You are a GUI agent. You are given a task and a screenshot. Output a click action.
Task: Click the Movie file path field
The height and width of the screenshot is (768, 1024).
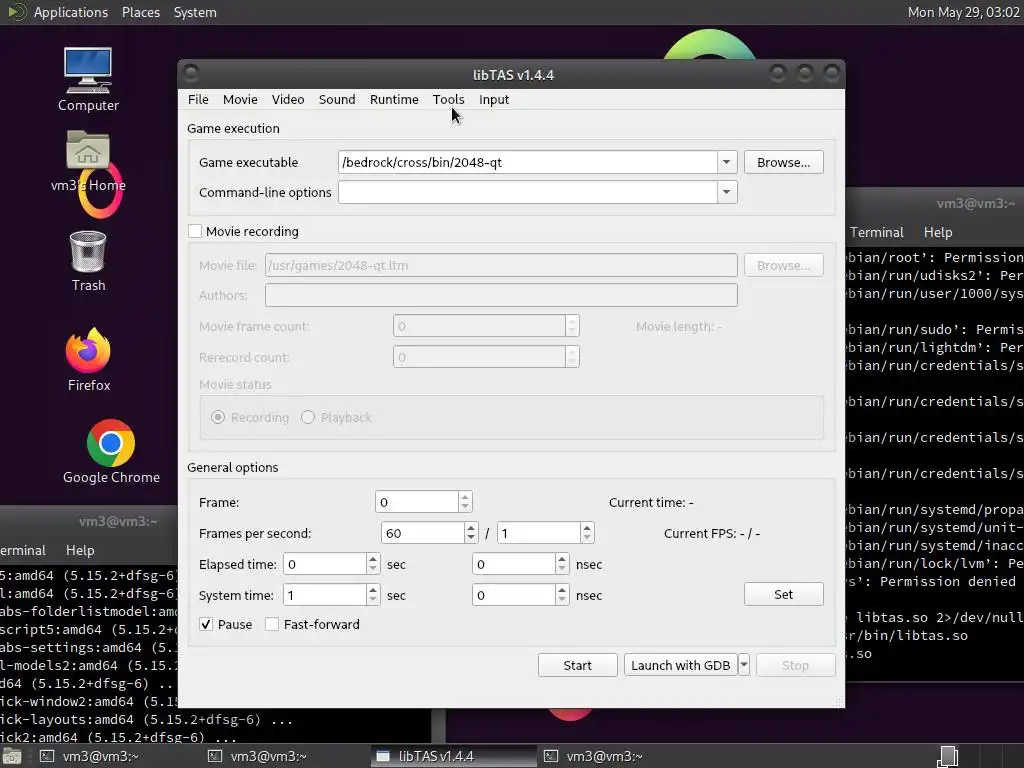coord(502,265)
